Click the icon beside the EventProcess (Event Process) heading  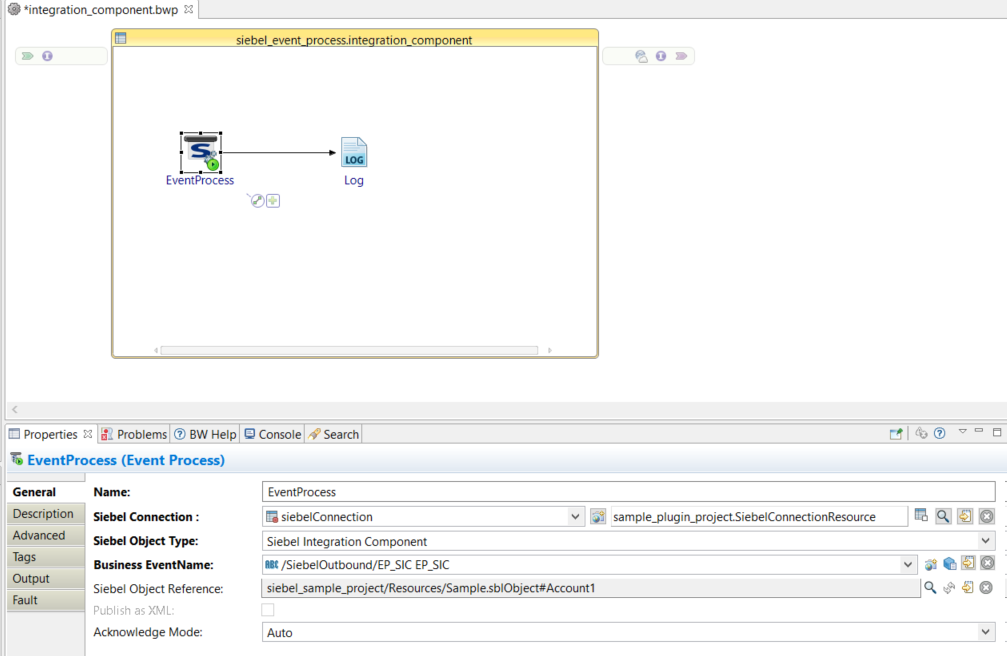(17, 459)
